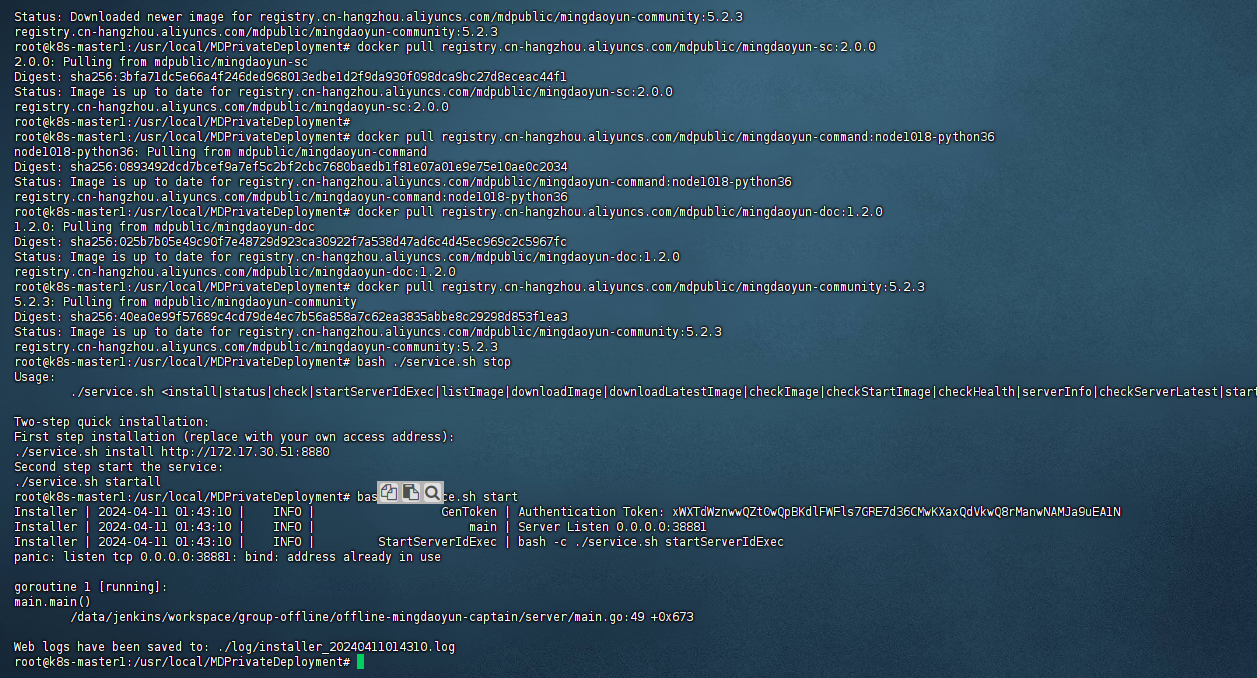1257x678 pixels.
Task: Click the 'bash ./service.sh stop' command
Action: [434, 362]
